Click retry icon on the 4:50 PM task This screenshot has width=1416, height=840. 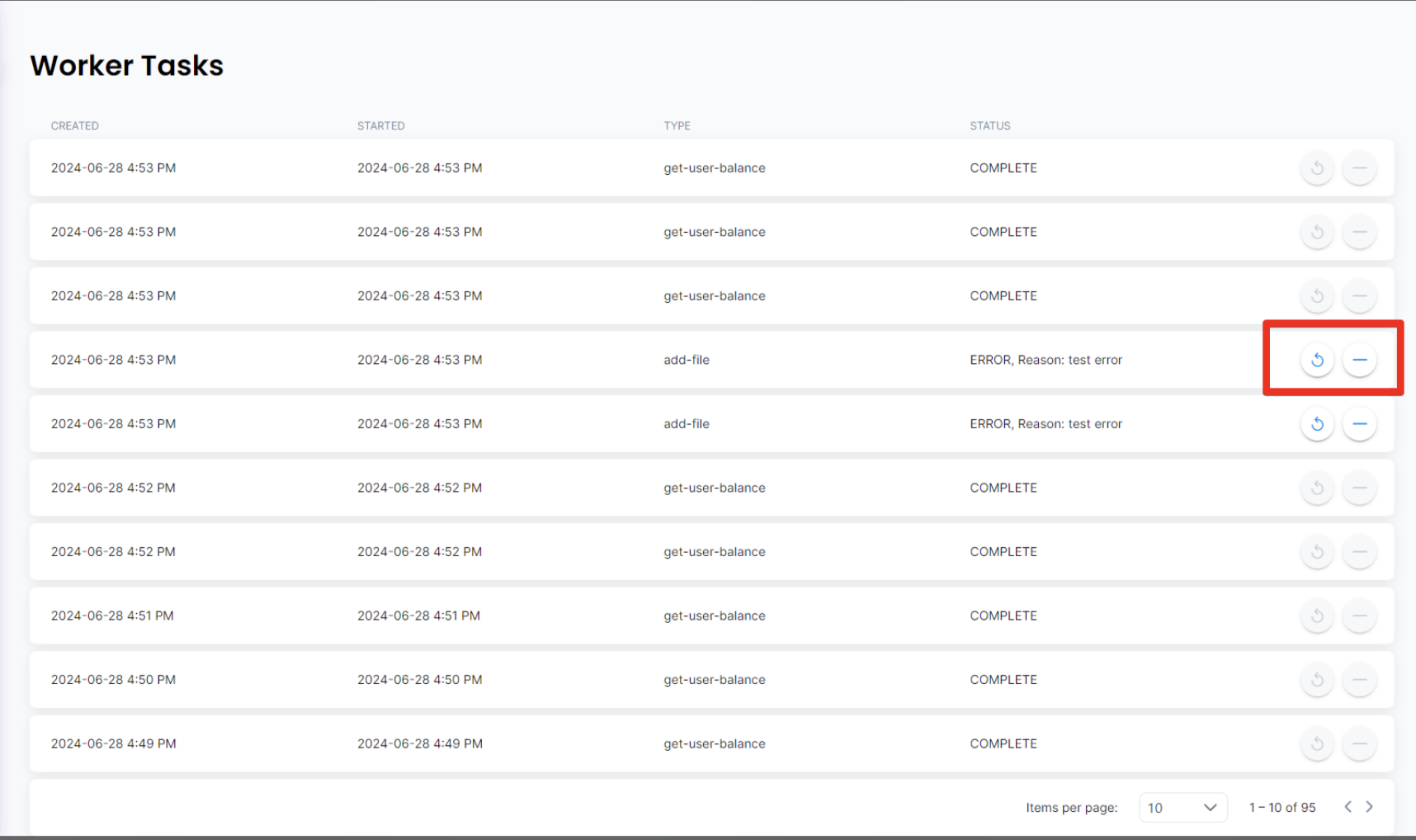(1317, 680)
